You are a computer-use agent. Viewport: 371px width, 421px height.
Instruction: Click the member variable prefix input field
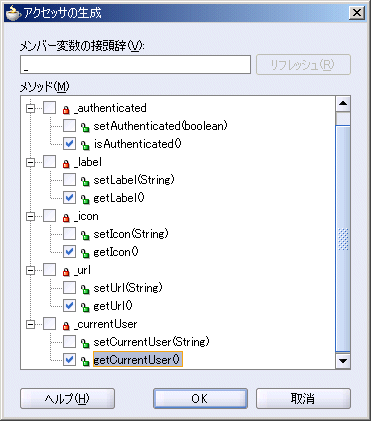click(135, 64)
